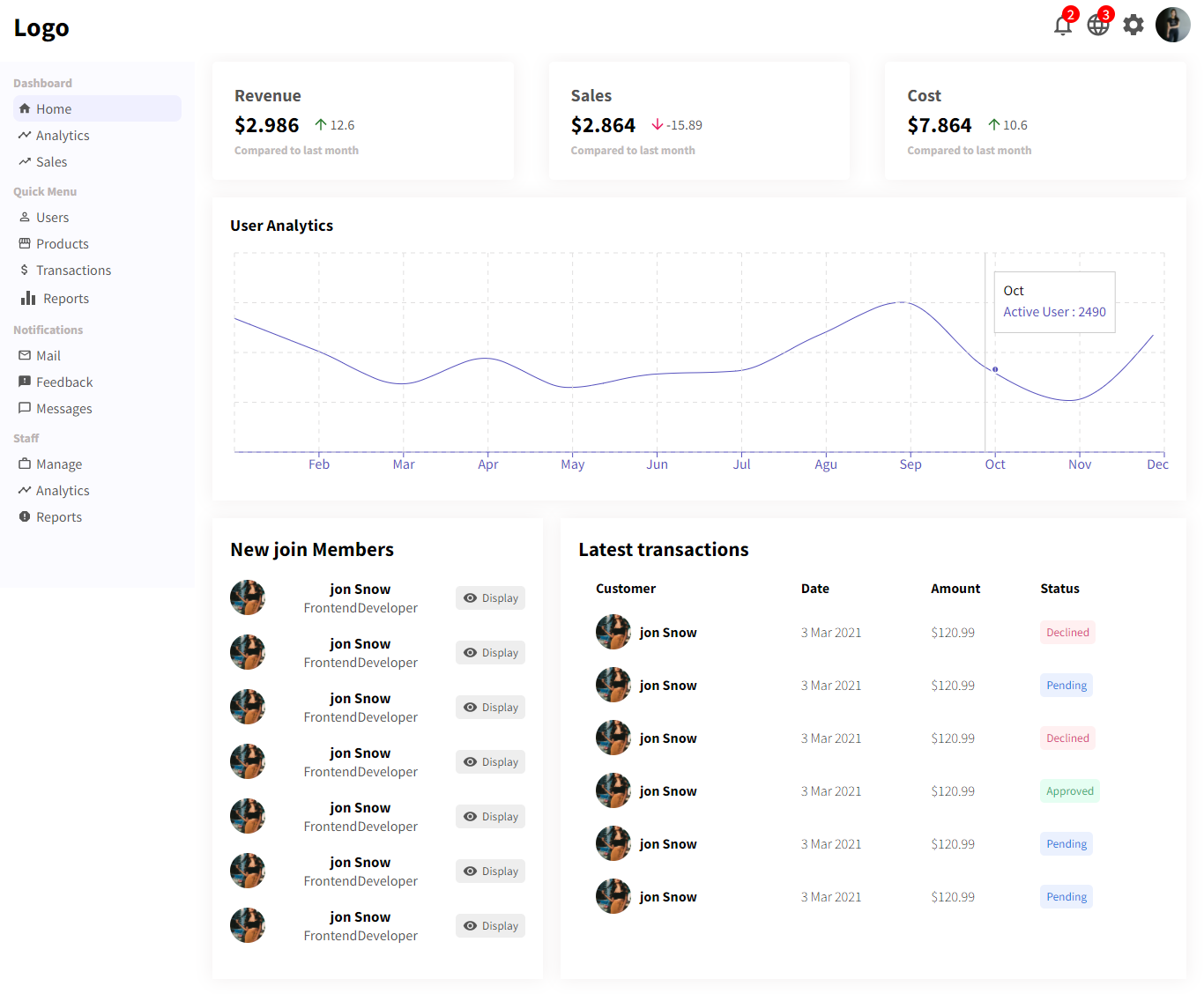Toggle Display visibility for the first jon Snow member
The width and height of the screenshot is (1204, 994).
coord(490,597)
